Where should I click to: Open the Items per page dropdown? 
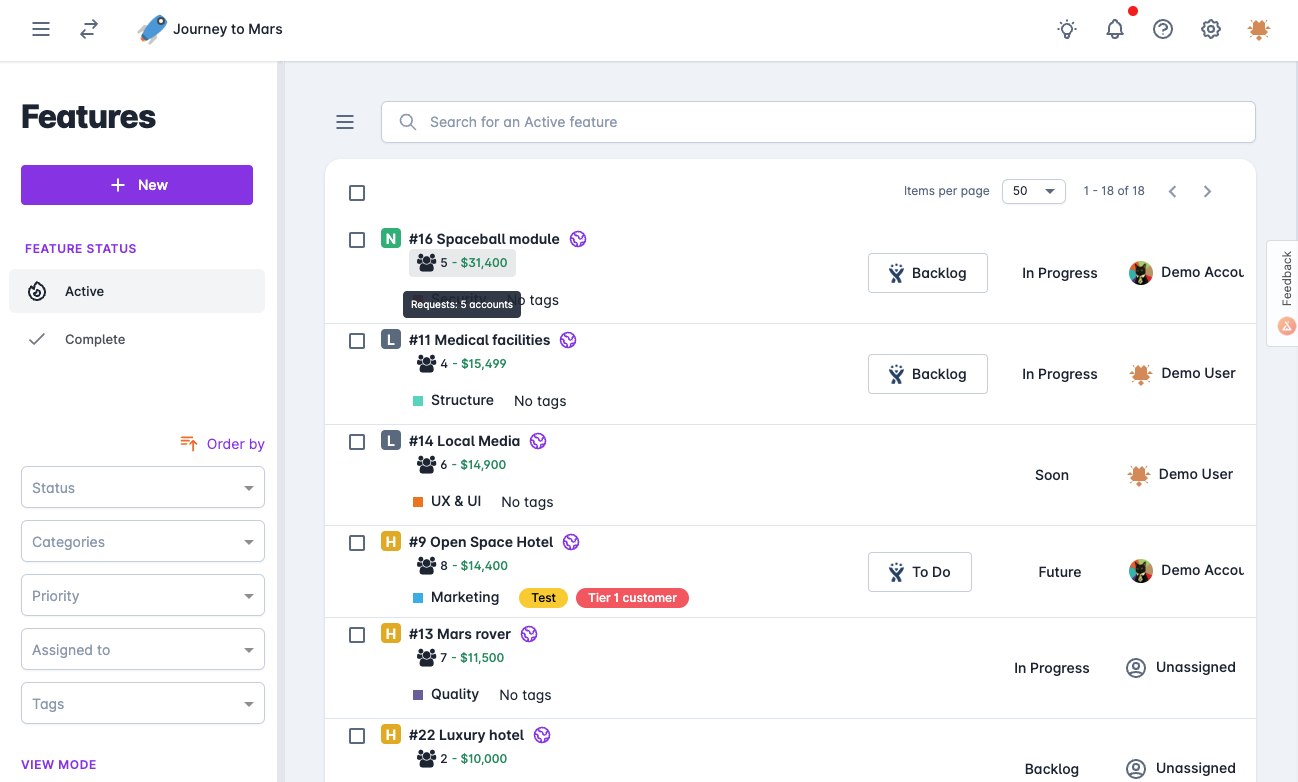(1033, 191)
